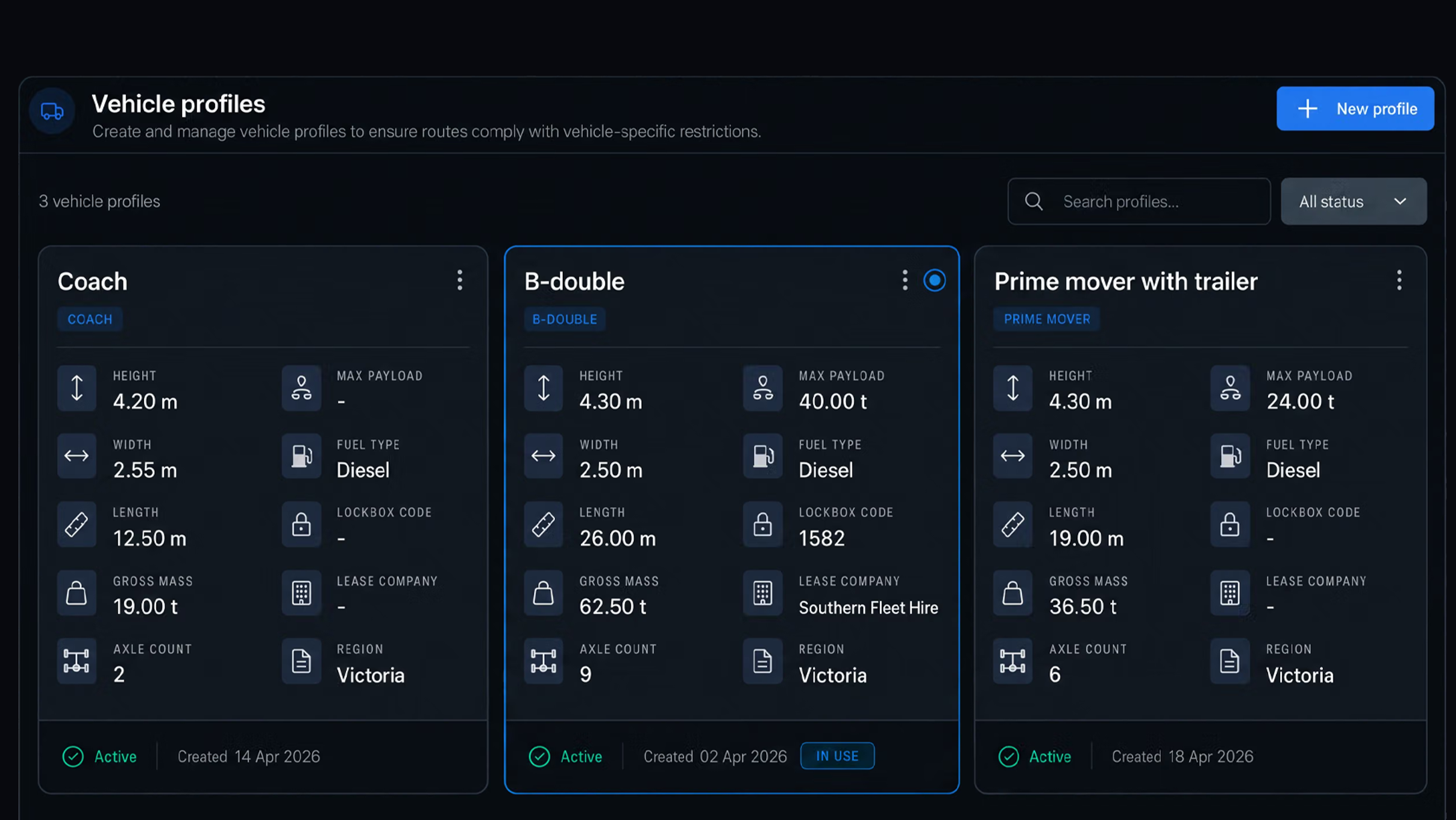Viewport: 1456px width, 820px height.
Task: Click the search magnifier icon
Action: tap(1034, 201)
